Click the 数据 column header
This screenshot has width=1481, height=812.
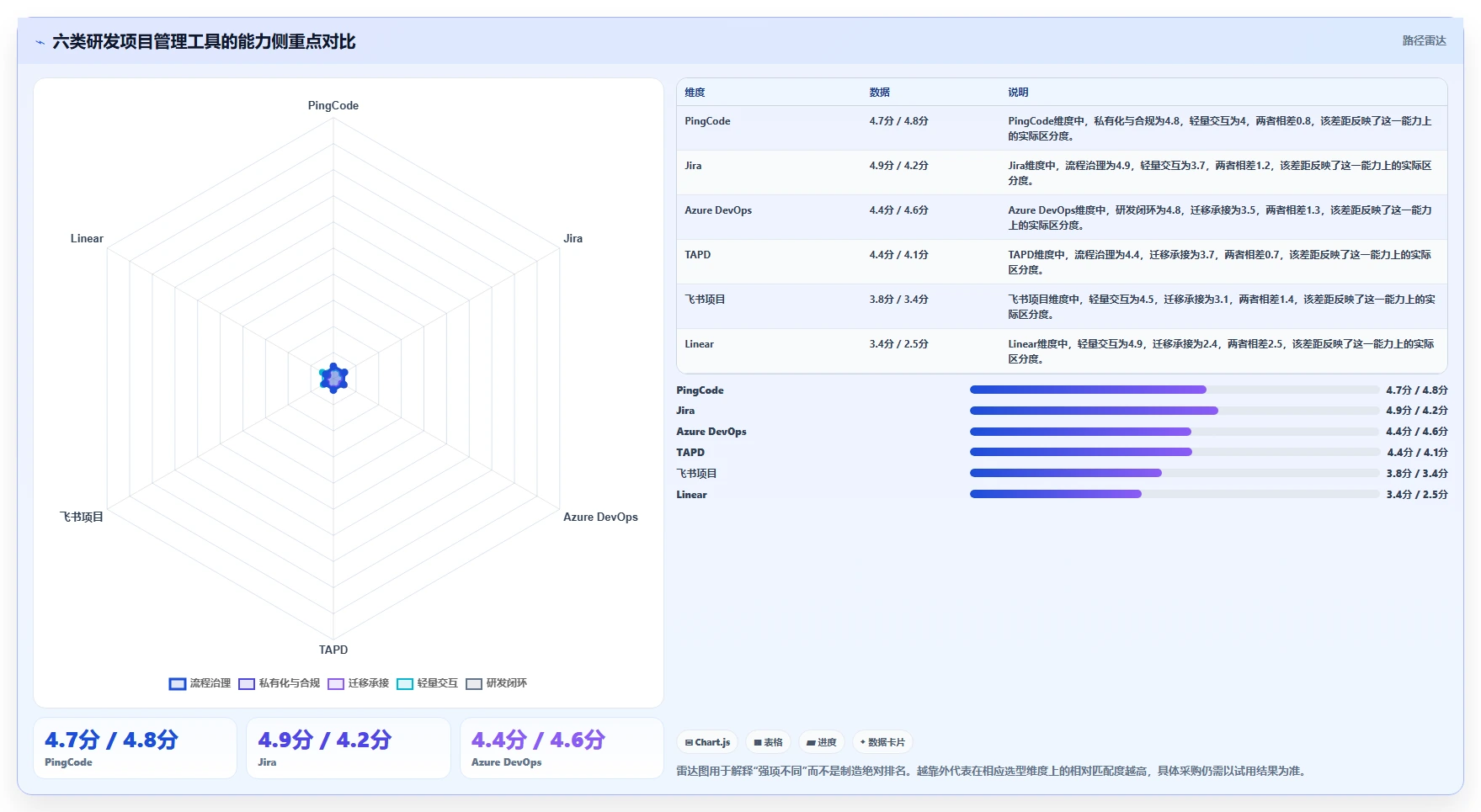pyautogui.click(x=880, y=93)
